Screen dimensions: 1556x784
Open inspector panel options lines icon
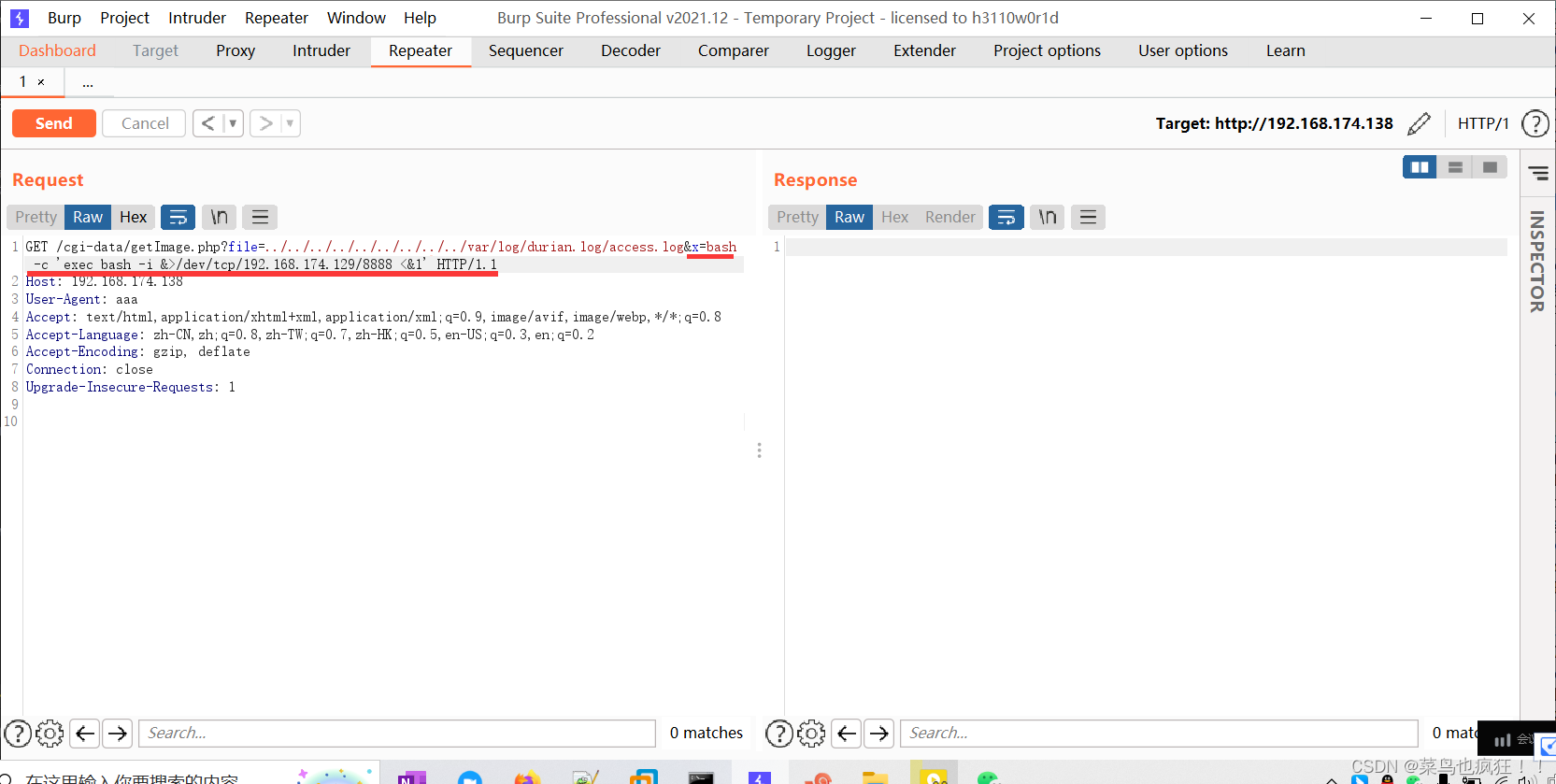[x=1538, y=172]
